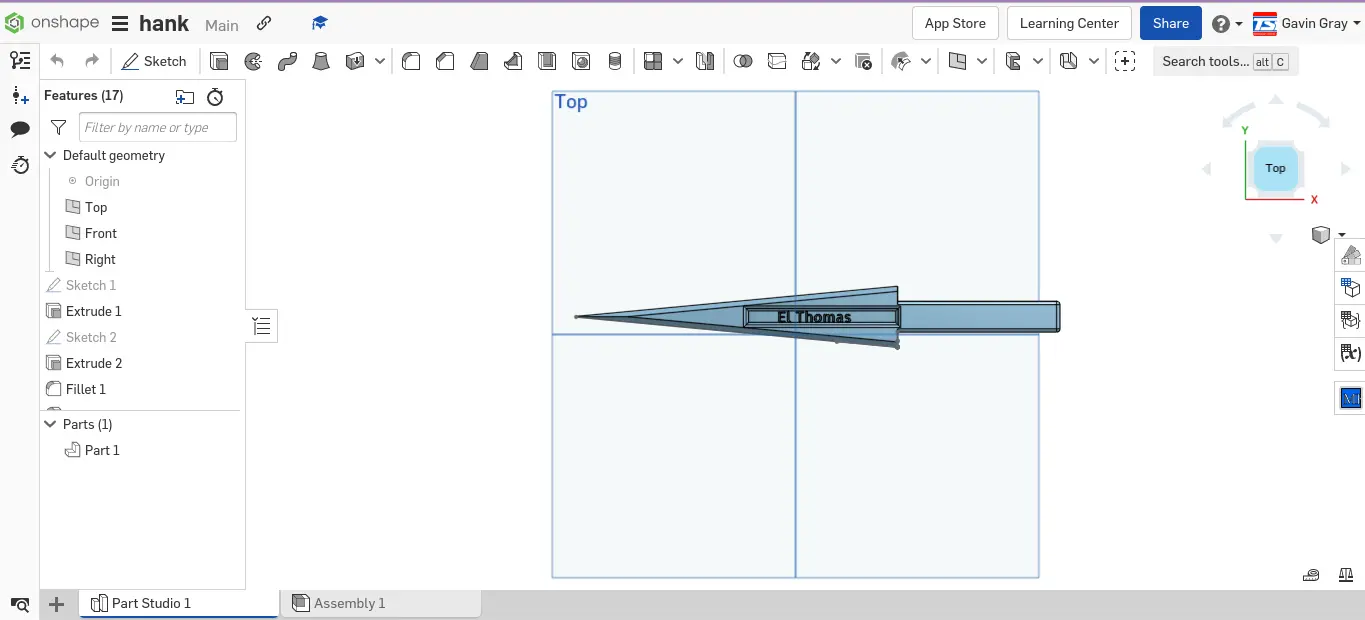Open the Revolve tool
The image size is (1365, 620).
tap(253, 61)
